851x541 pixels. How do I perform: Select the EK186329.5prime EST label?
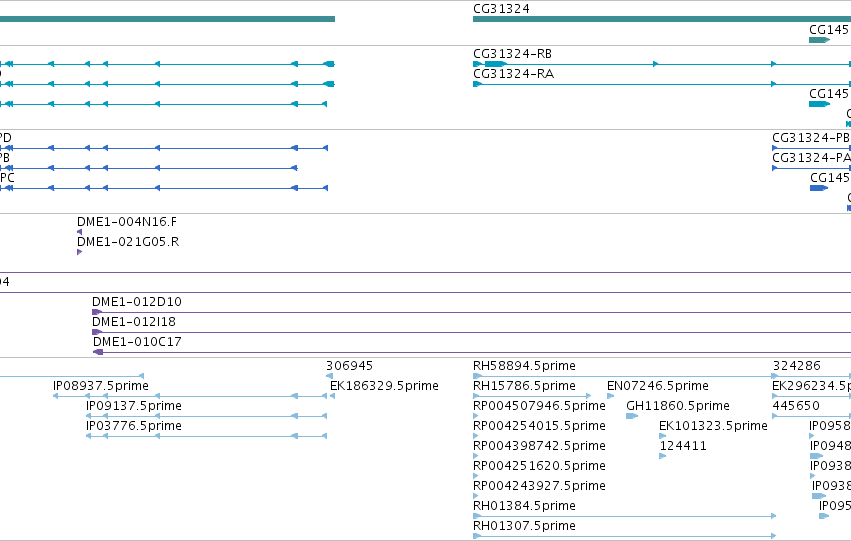[x=384, y=386]
